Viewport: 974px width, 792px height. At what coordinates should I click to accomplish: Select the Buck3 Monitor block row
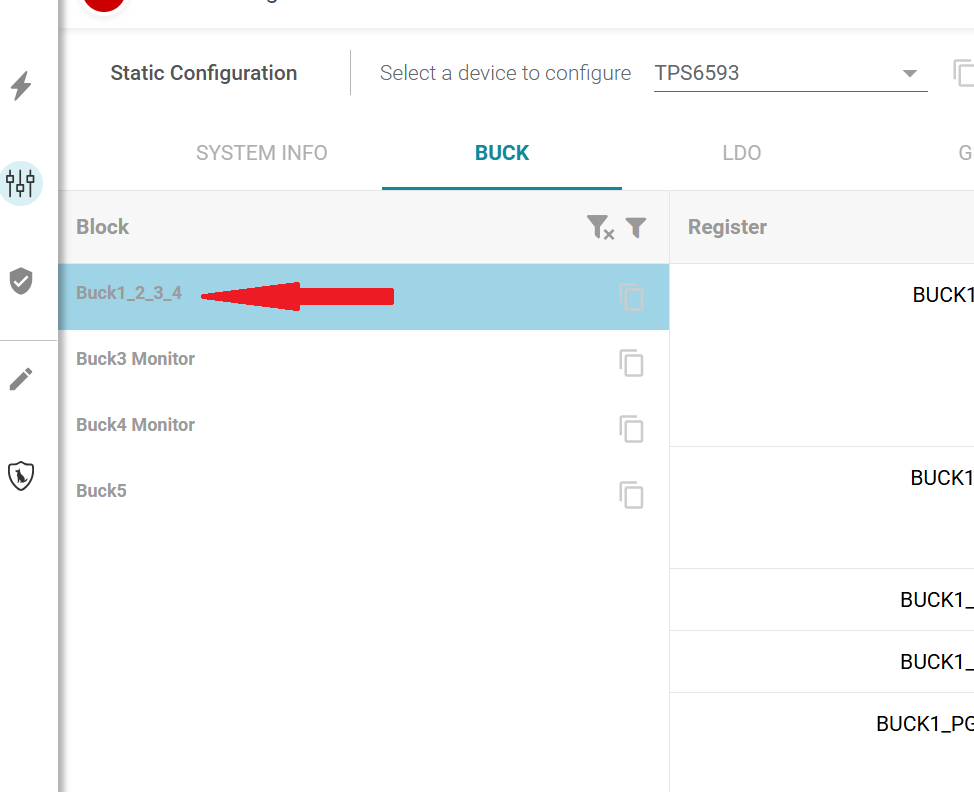point(363,363)
